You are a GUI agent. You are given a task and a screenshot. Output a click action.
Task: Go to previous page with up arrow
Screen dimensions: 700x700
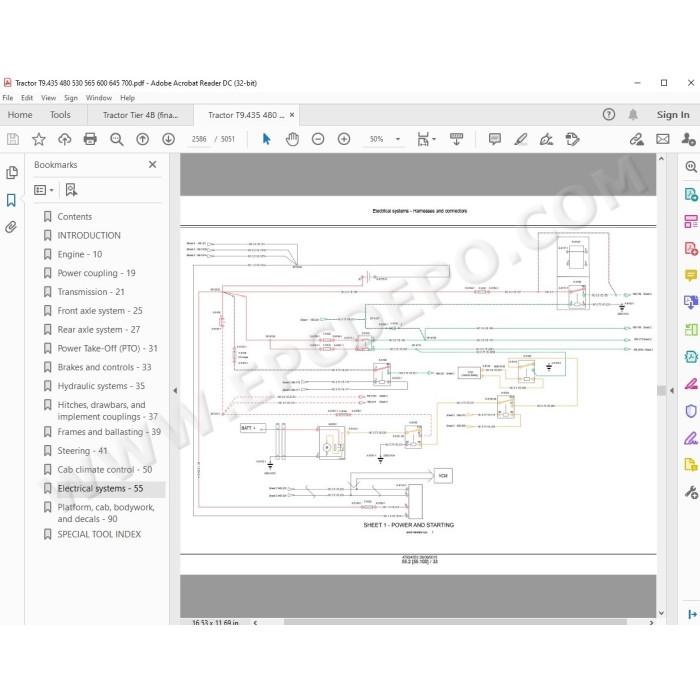[x=142, y=139]
